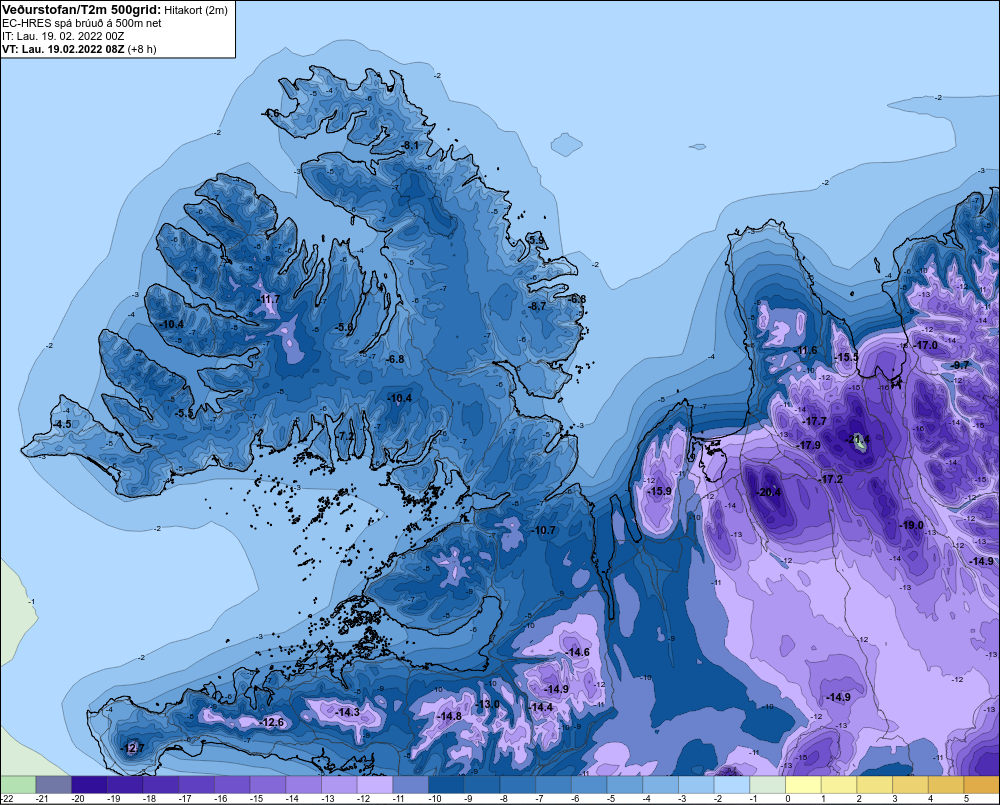Click the legend swatch labeled -21
This screenshot has height=805, width=1000.
pyautogui.click(x=54, y=784)
